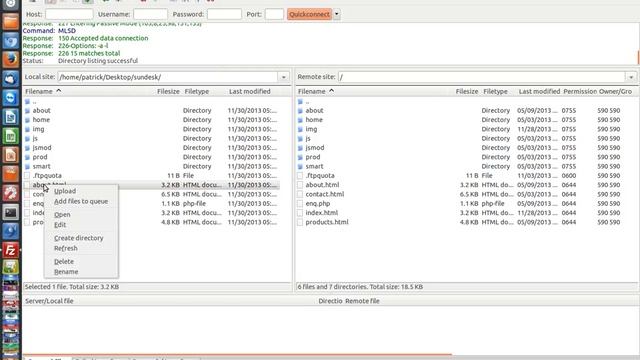Click the remote 'index.html' file icon
Viewport: 640px width, 360px height.
pyautogui.click(x=300, y=213)
